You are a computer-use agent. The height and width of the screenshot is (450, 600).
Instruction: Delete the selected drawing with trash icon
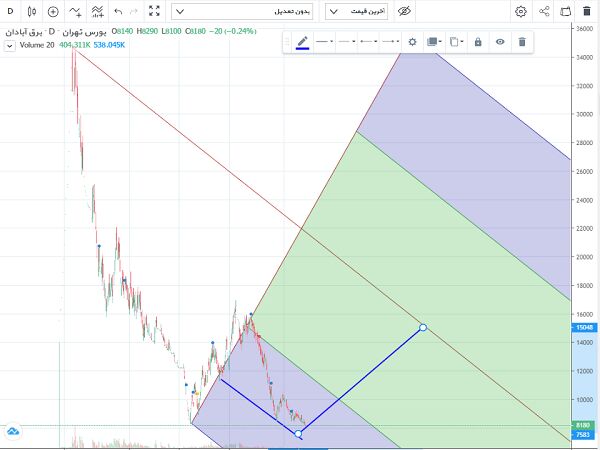click(x=521, y=42)
